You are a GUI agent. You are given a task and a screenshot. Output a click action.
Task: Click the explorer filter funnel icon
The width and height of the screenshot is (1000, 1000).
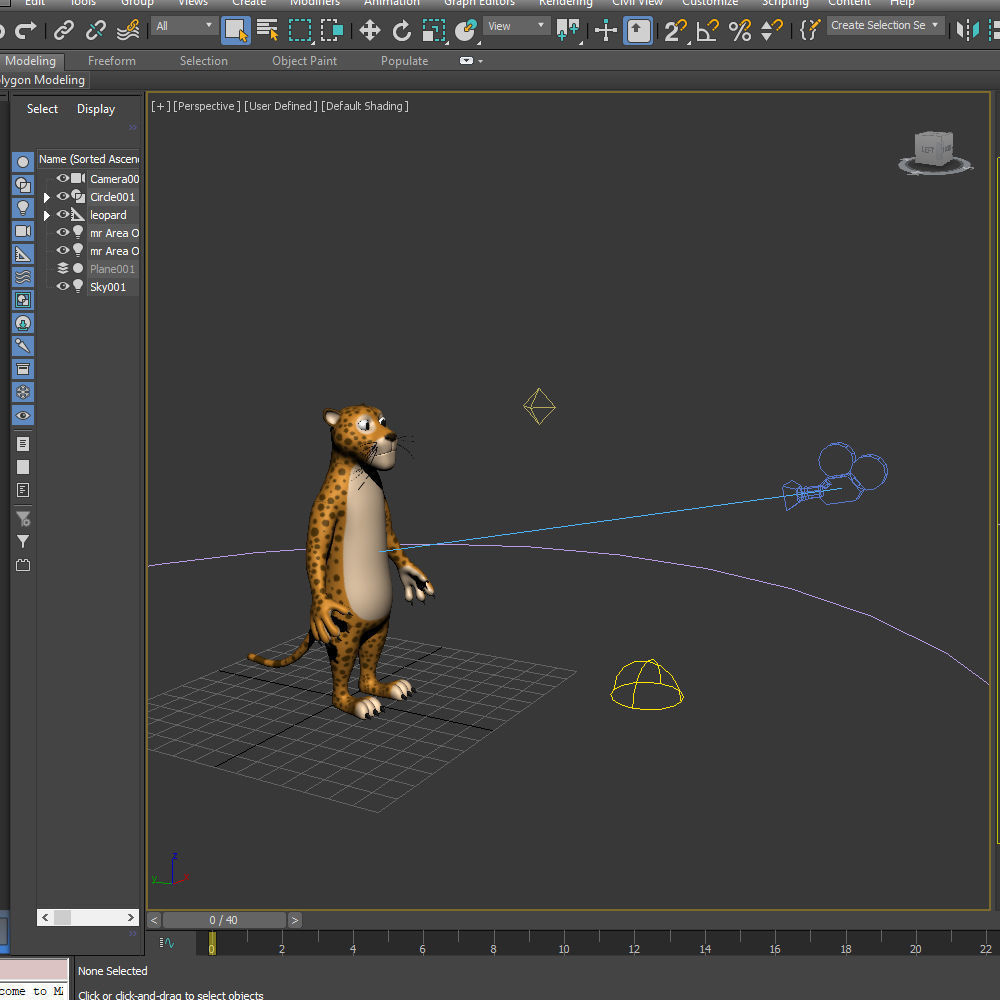tap(23, 541)
